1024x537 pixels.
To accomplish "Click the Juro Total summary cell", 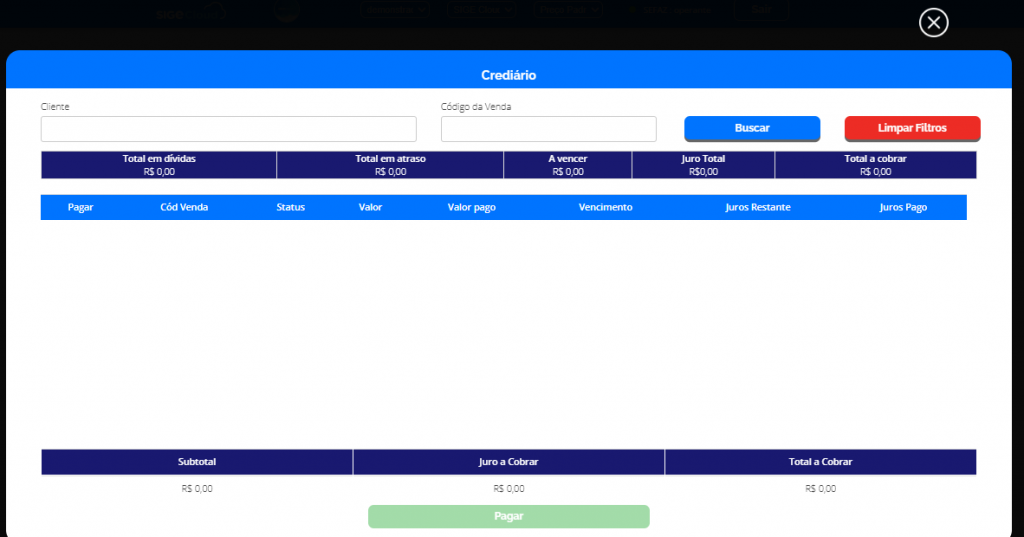I will pos(703,165).
